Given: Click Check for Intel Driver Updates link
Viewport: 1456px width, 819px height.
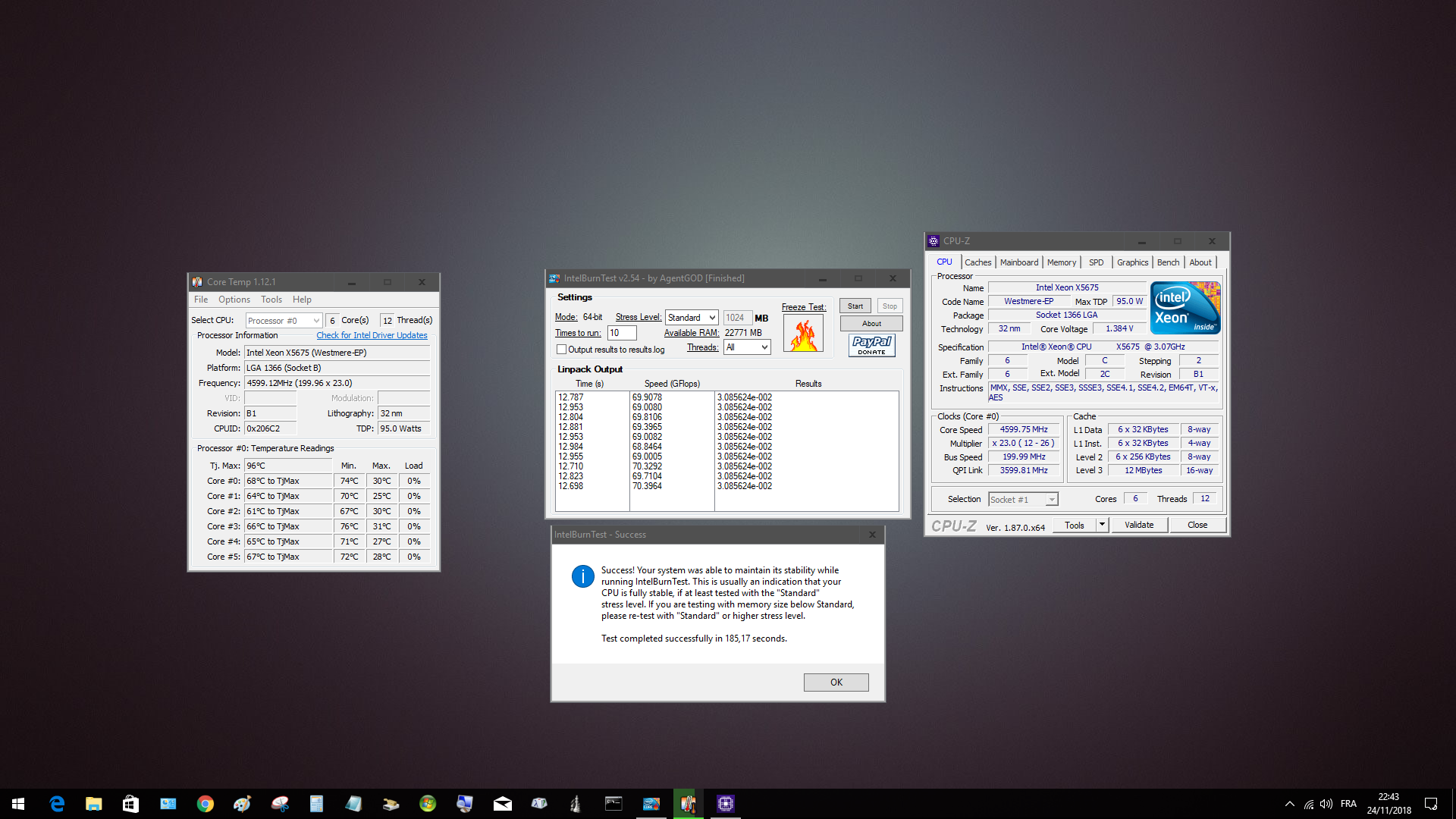Looking at the screenshot, I should (372, 335).
